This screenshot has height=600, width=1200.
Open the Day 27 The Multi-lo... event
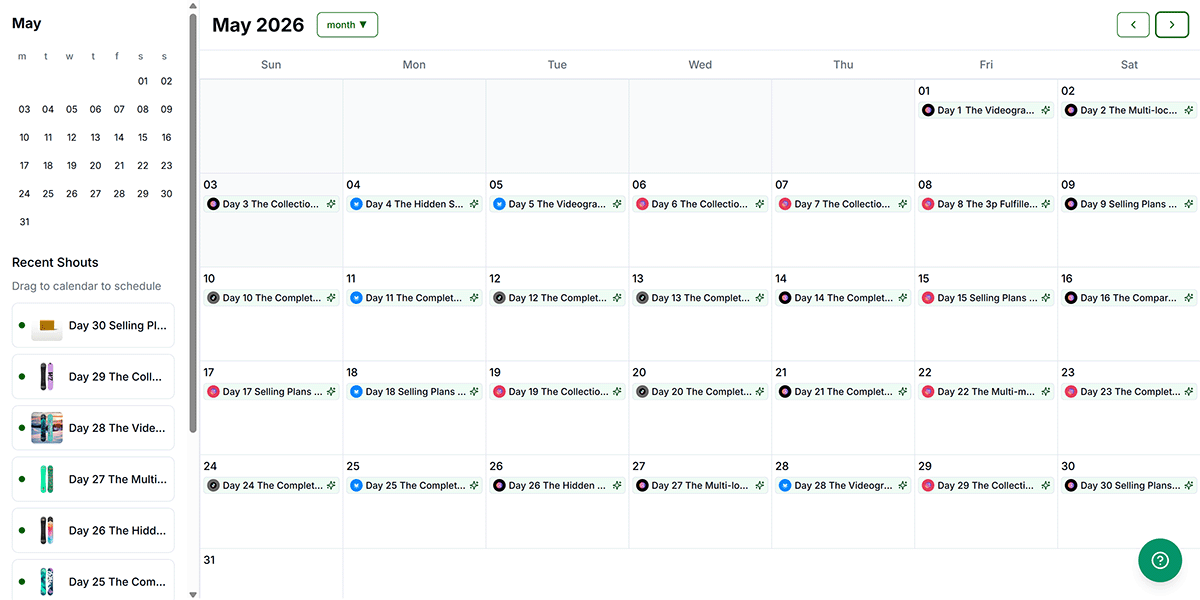click(700, 486)
